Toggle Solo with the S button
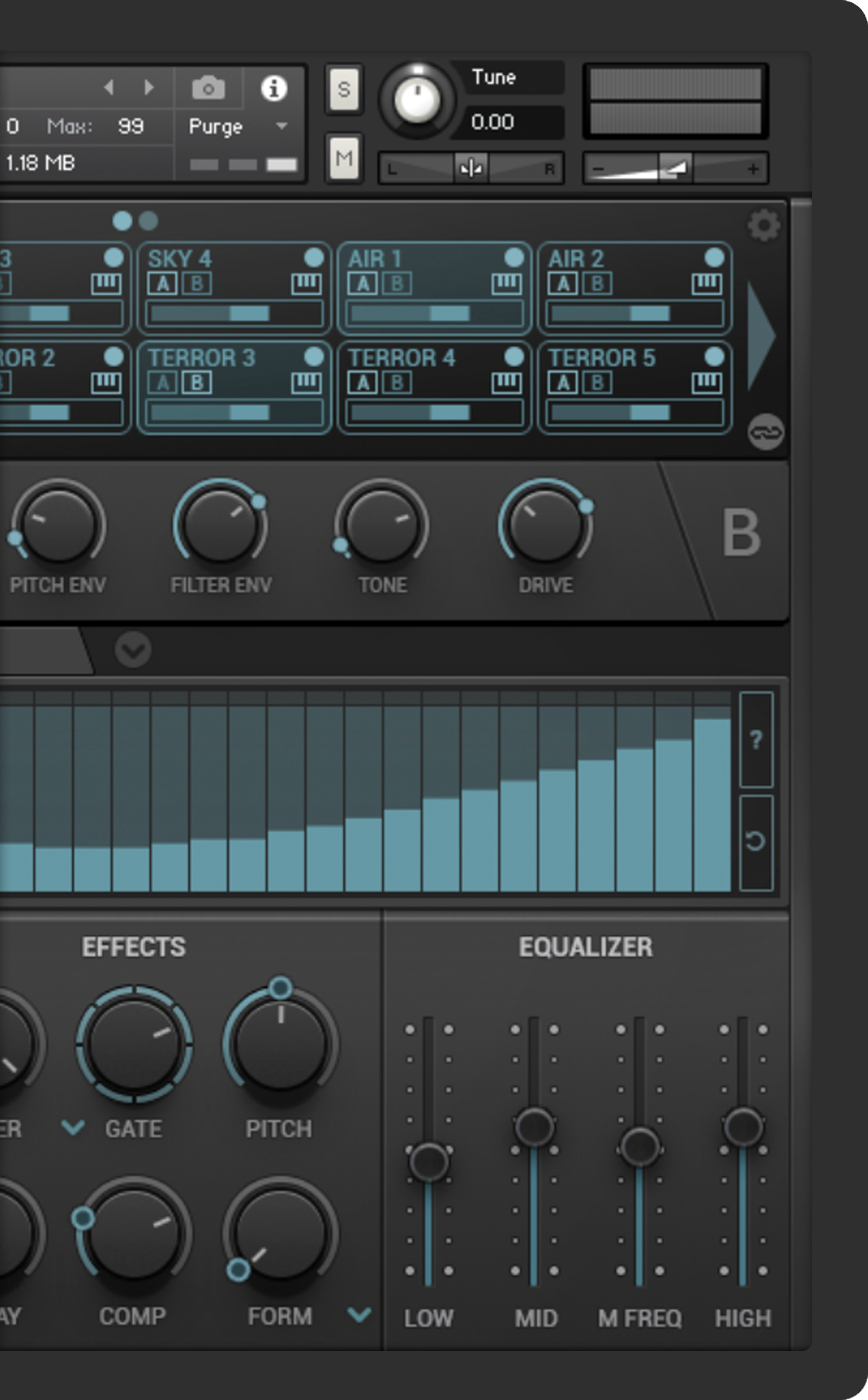 coord(344,90)
